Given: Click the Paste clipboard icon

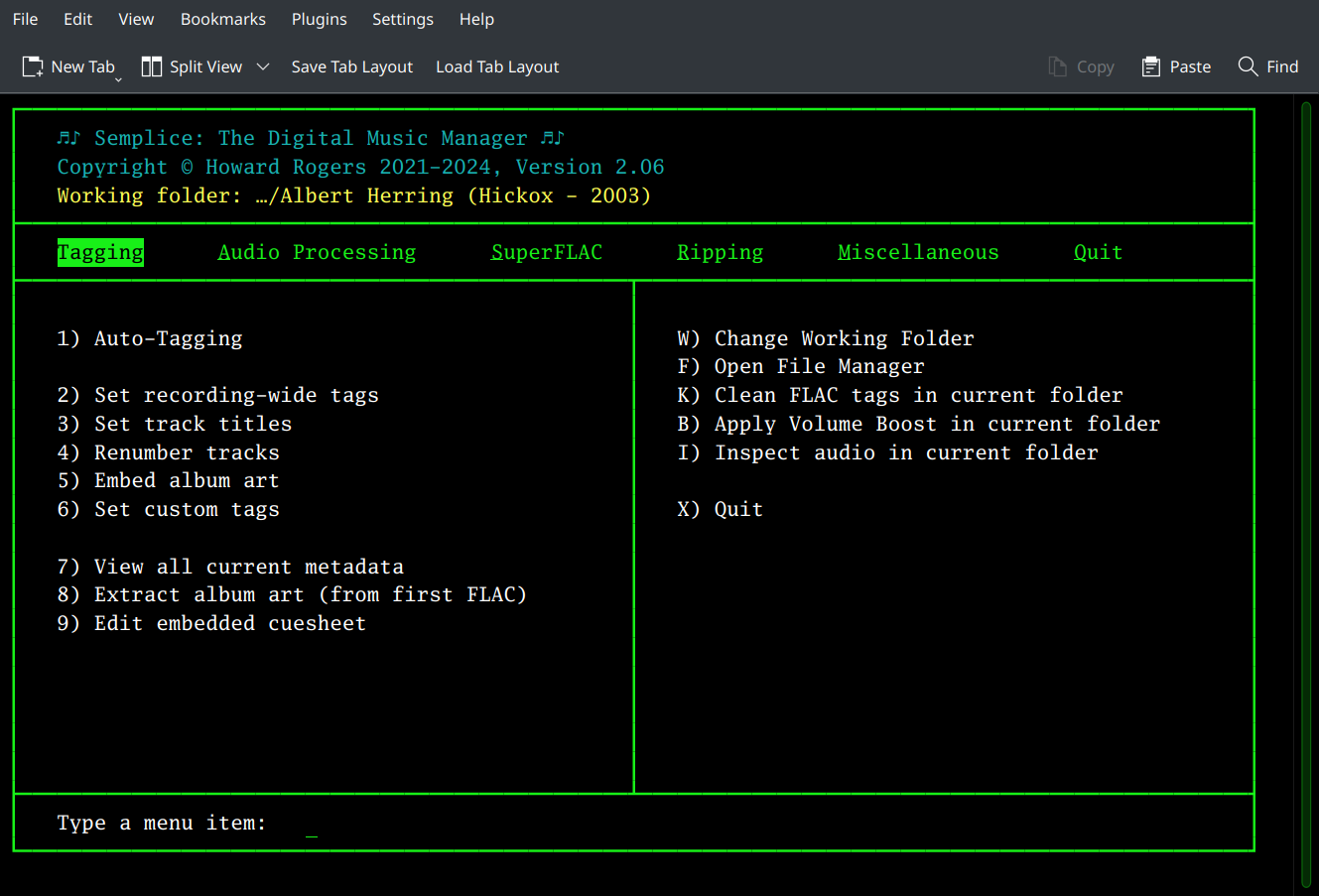Looking at the screenshot, I should 1151,66.
